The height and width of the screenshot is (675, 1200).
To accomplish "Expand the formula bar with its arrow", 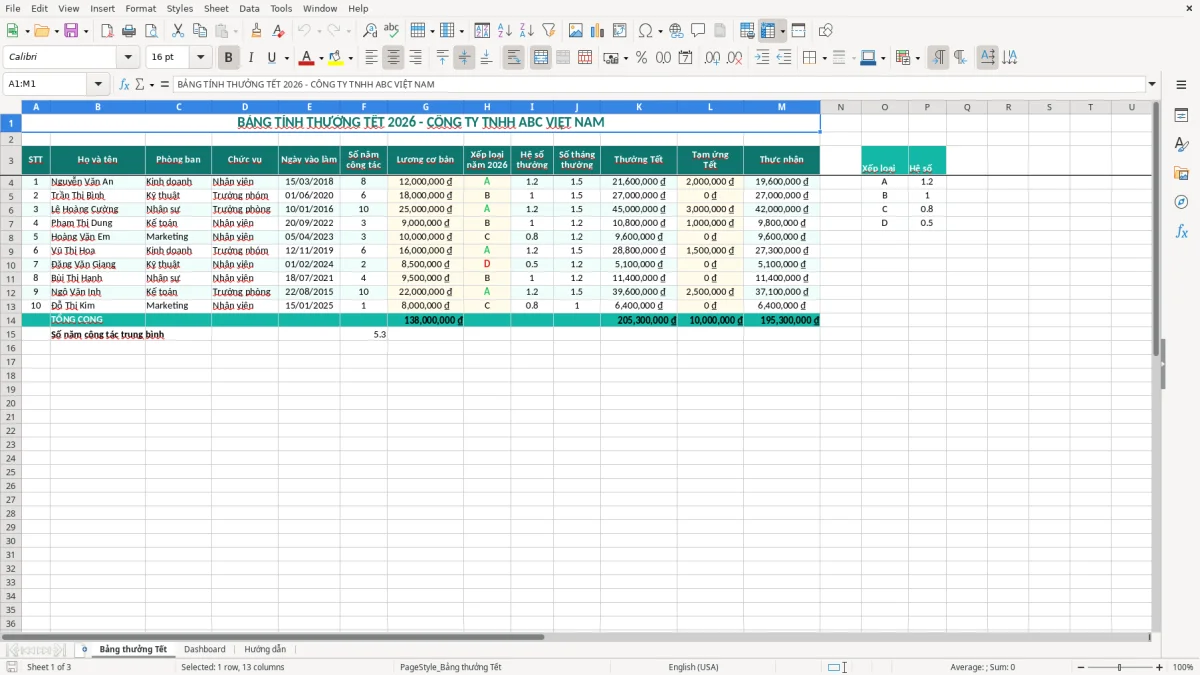I will click(x=1152, y=84).
